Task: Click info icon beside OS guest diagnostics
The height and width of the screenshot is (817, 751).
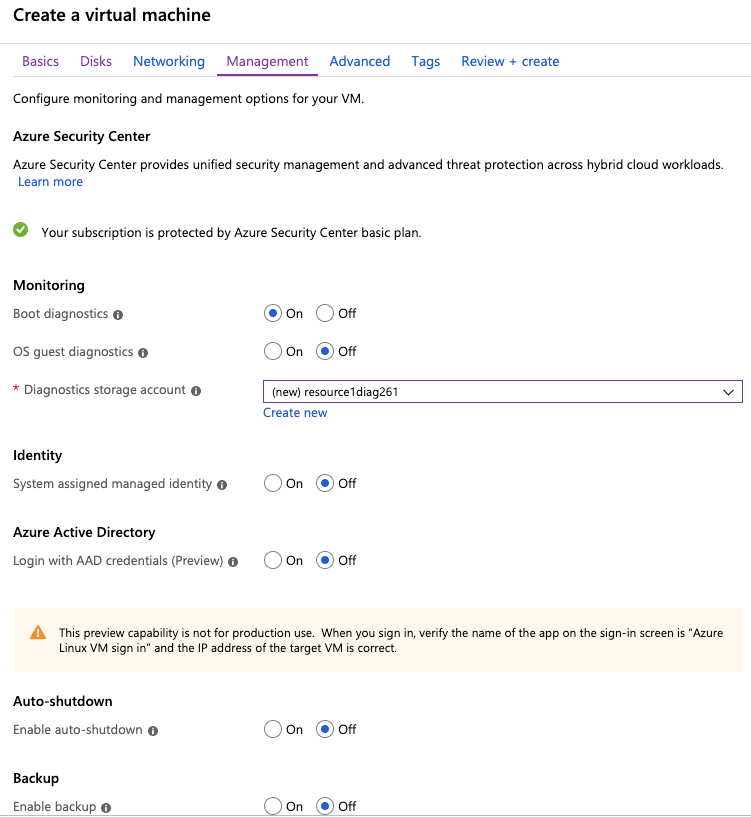Action: point(143,353)
